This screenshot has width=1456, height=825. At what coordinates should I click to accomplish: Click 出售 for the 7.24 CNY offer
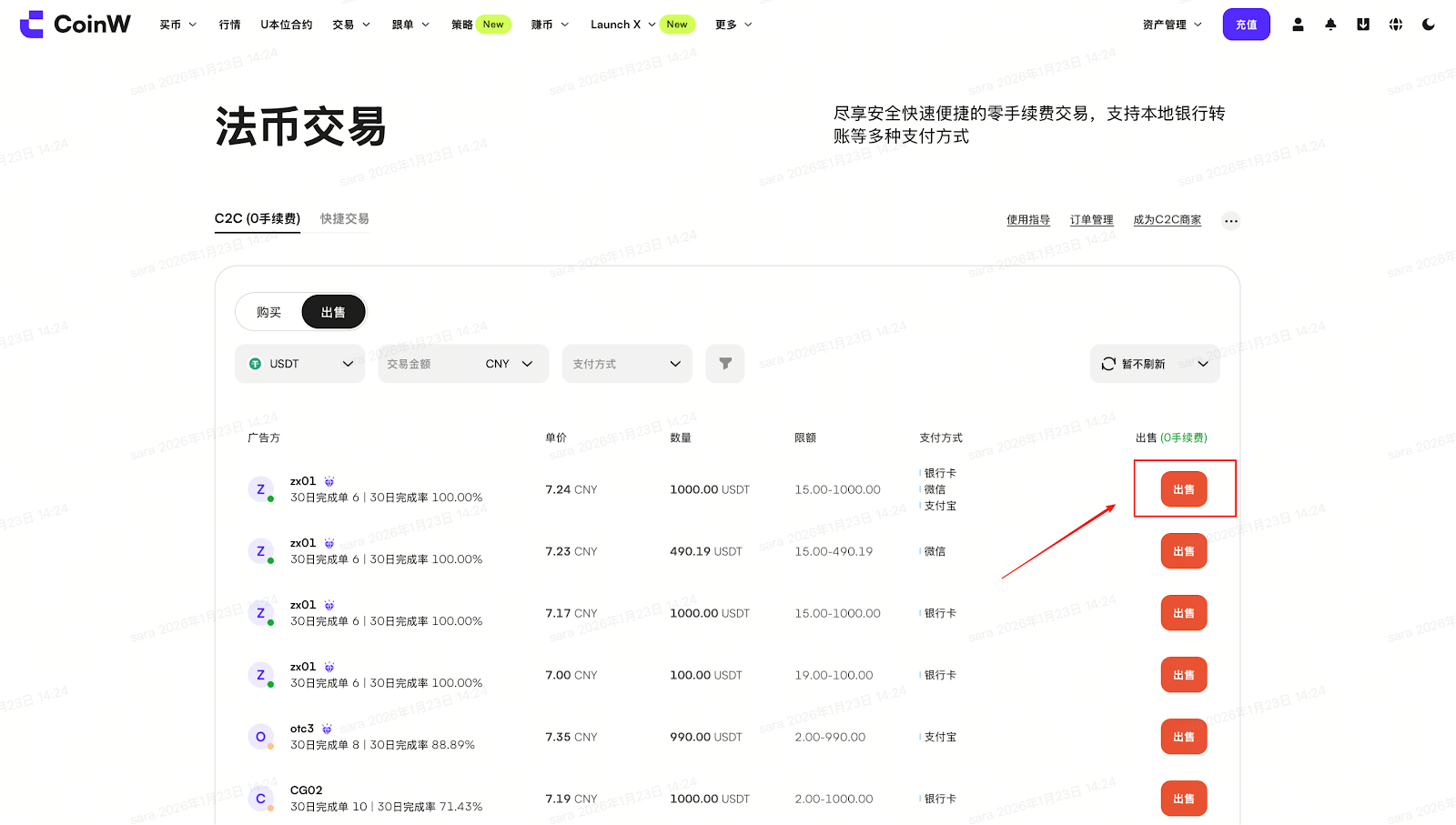[1183, 489]
